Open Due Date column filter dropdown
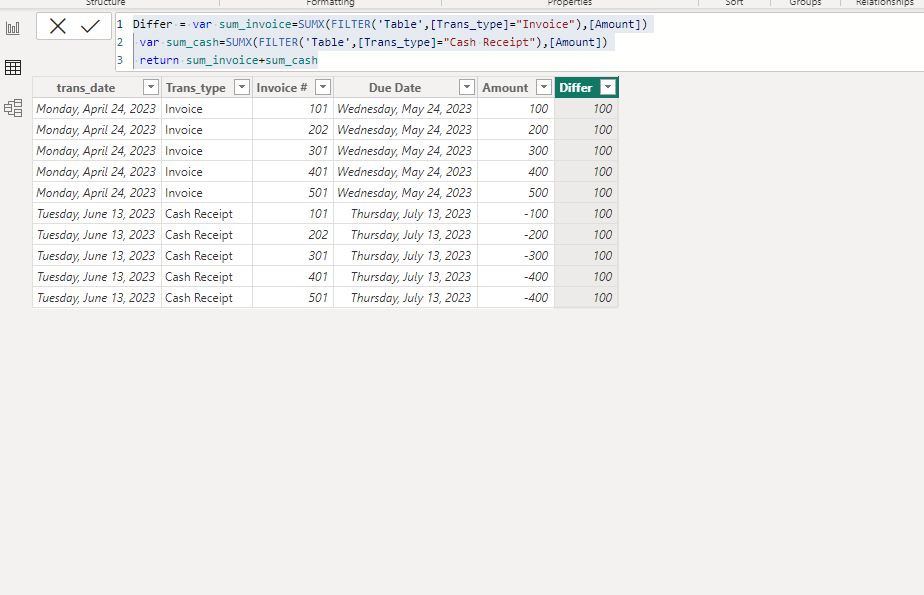Viewport: 924px width, 595px height. (467, 87)
